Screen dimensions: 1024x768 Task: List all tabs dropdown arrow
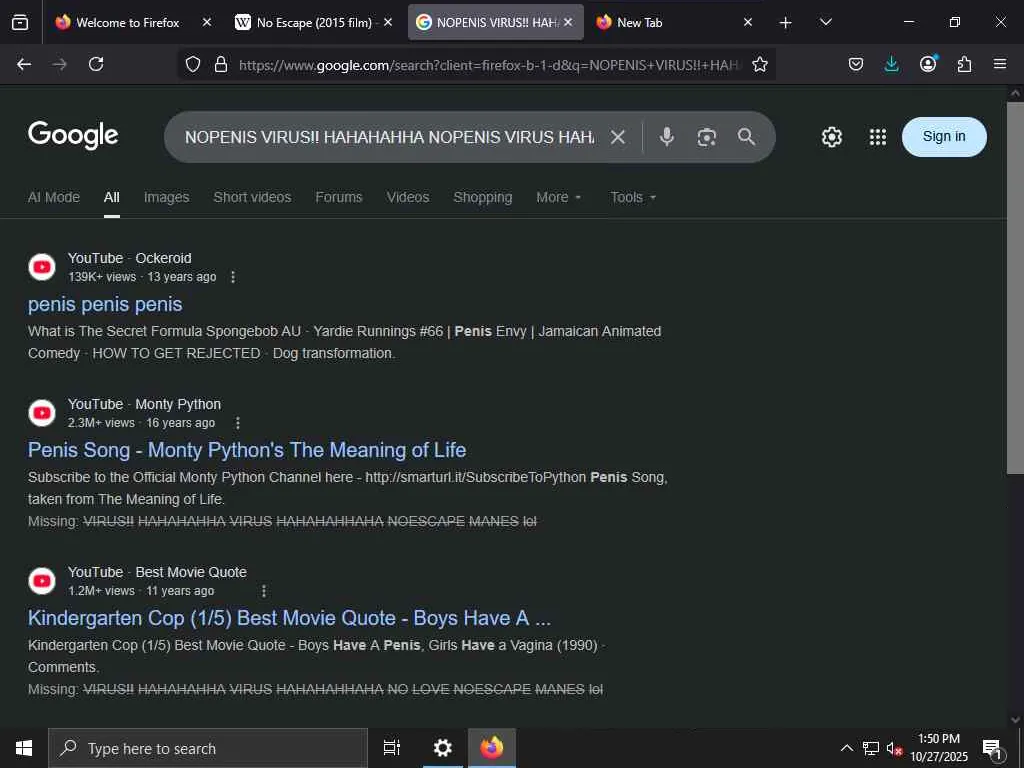pos(825,22)
